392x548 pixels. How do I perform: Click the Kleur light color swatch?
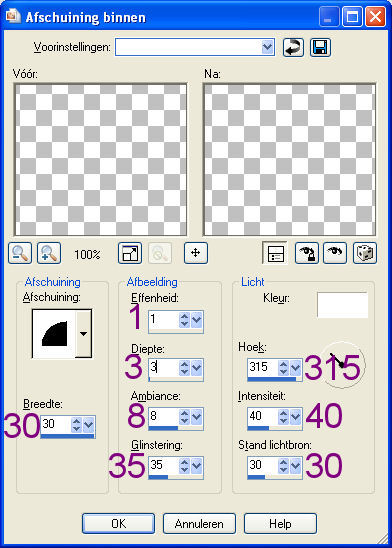click(342, 305)
